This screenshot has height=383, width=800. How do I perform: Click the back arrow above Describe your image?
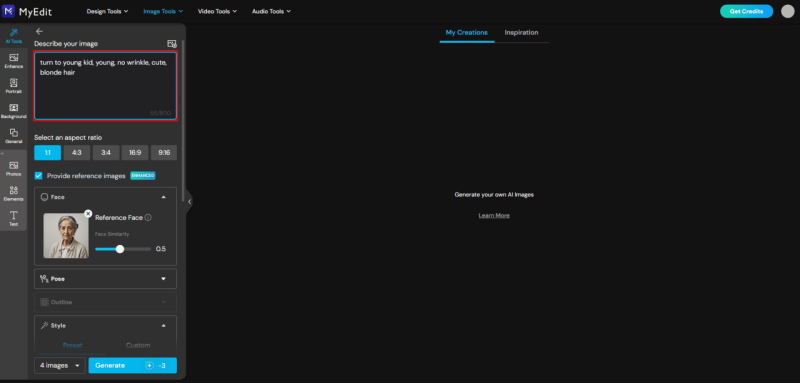coord(39,31)
